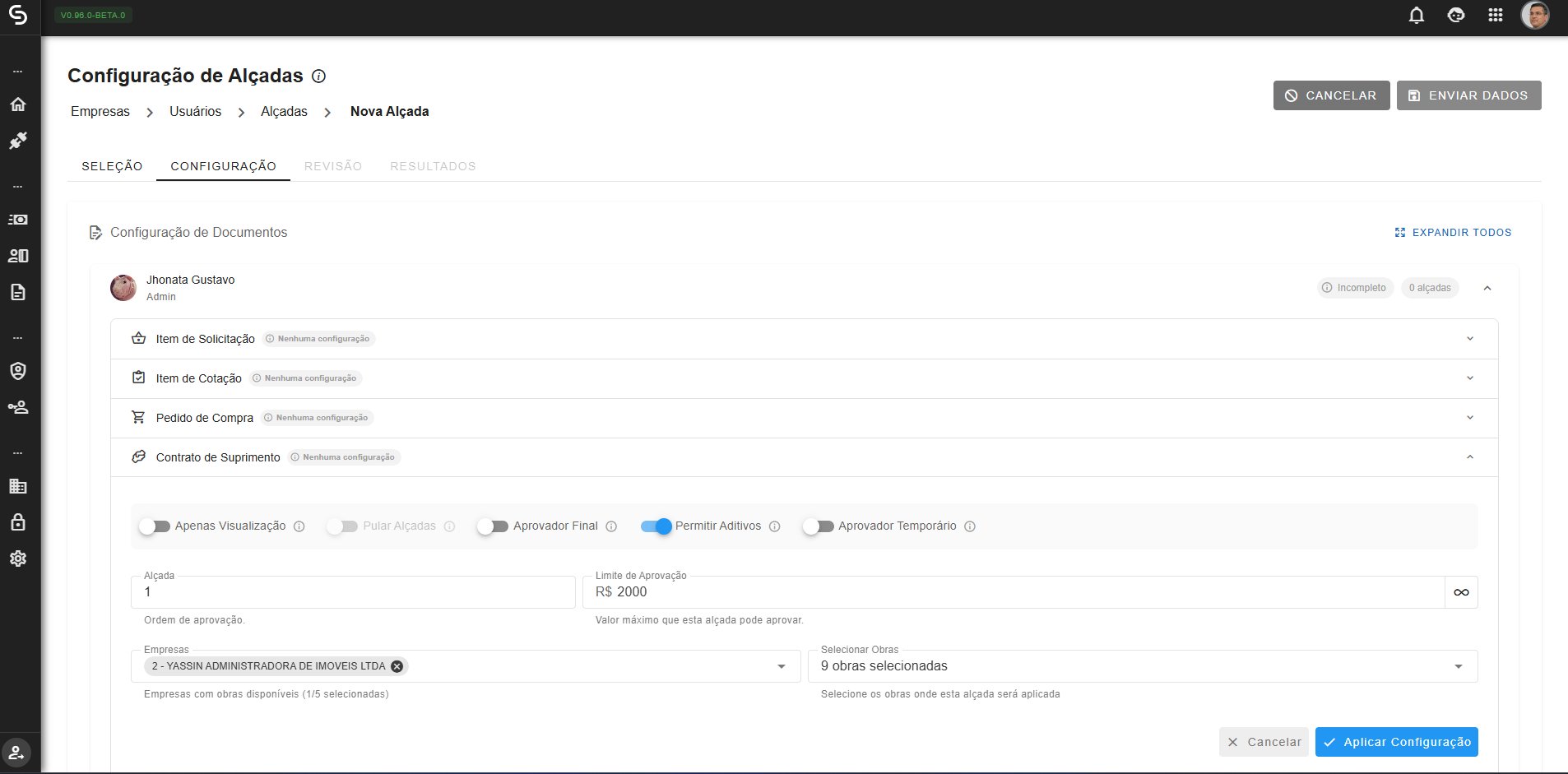Click Nenhuma configuração chip for Item de Cotação
This screenshot has width=1568, height=774.
tap(306, 378)
